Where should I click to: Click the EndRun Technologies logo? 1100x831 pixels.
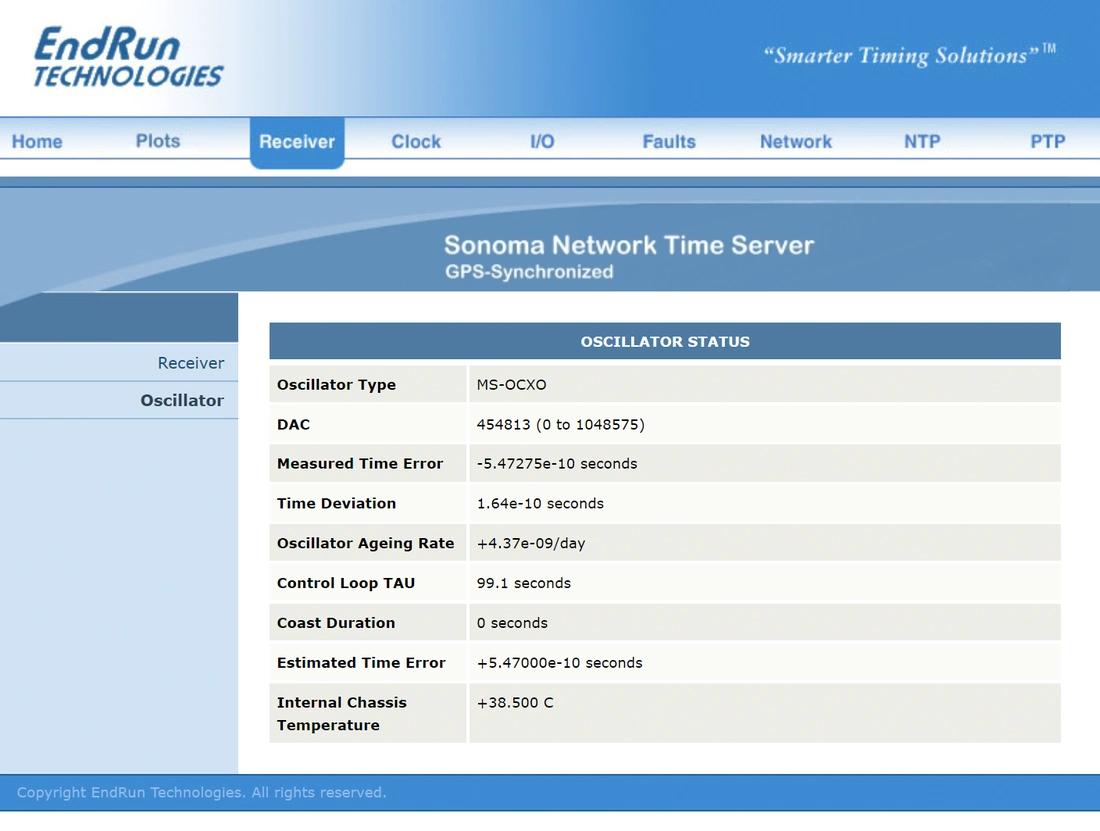[128, 57]
